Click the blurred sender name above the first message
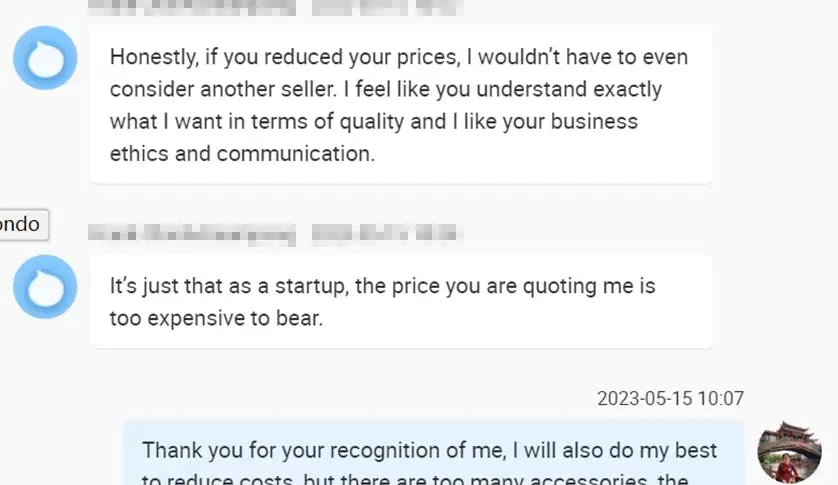 [x=193, y=6]
